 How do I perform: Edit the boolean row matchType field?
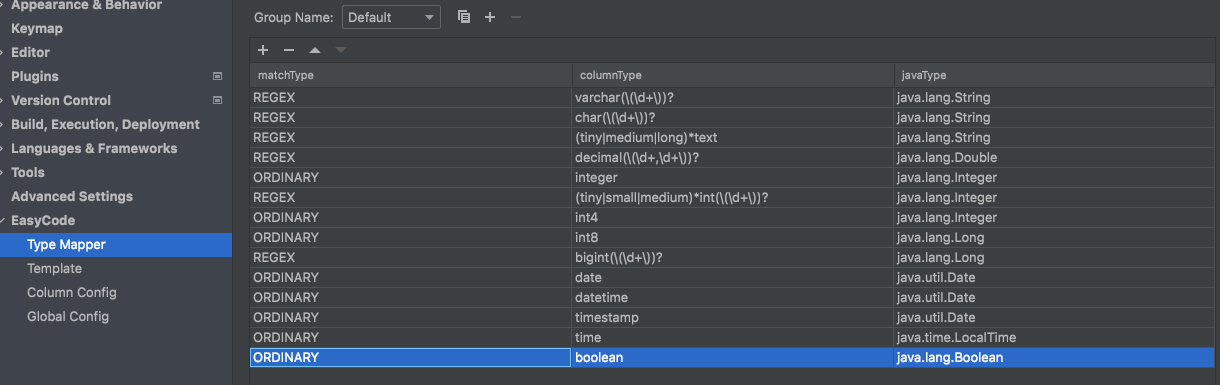(410, 357)
